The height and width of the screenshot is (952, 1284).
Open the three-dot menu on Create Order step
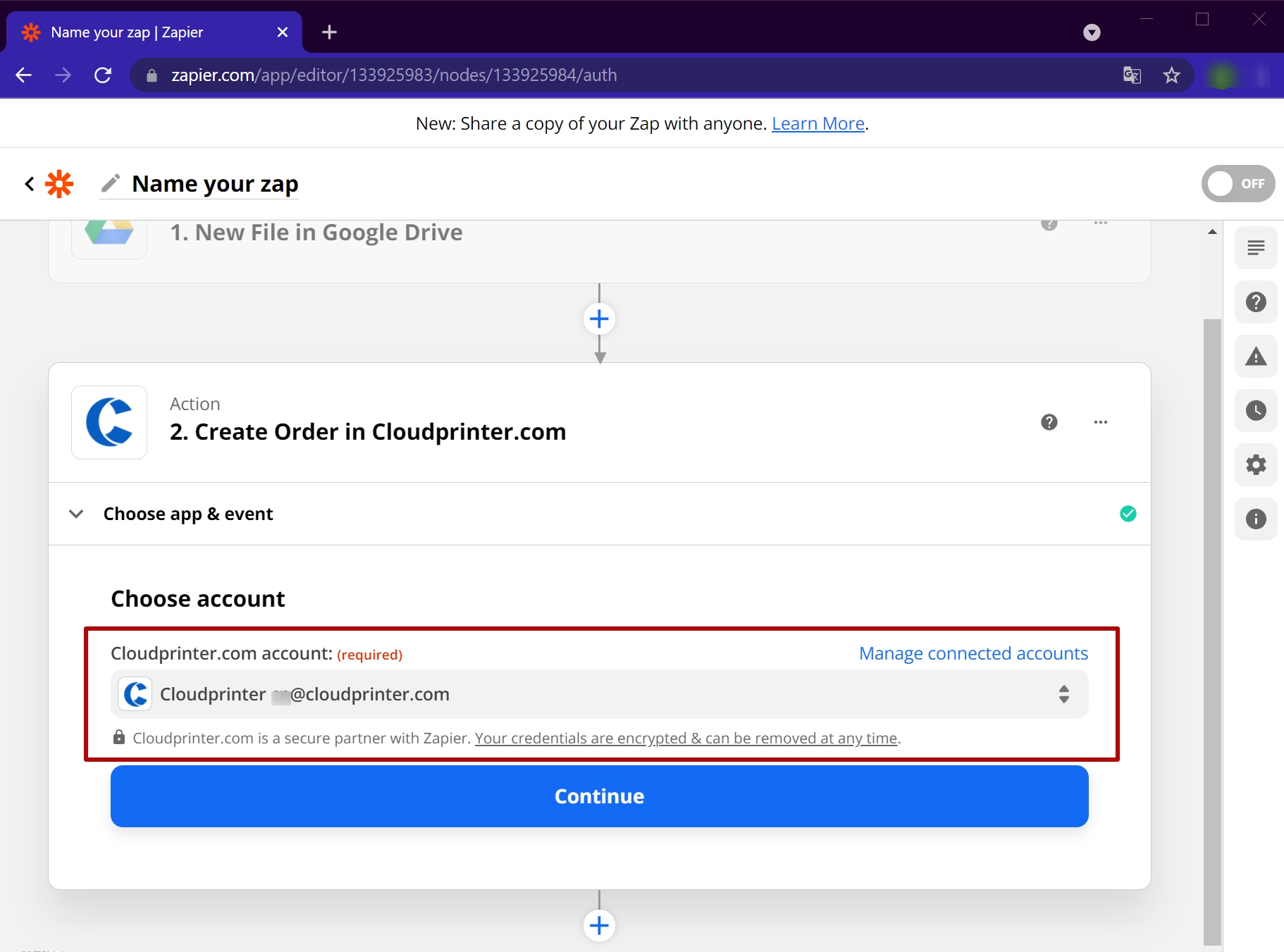pos(1101,422)
